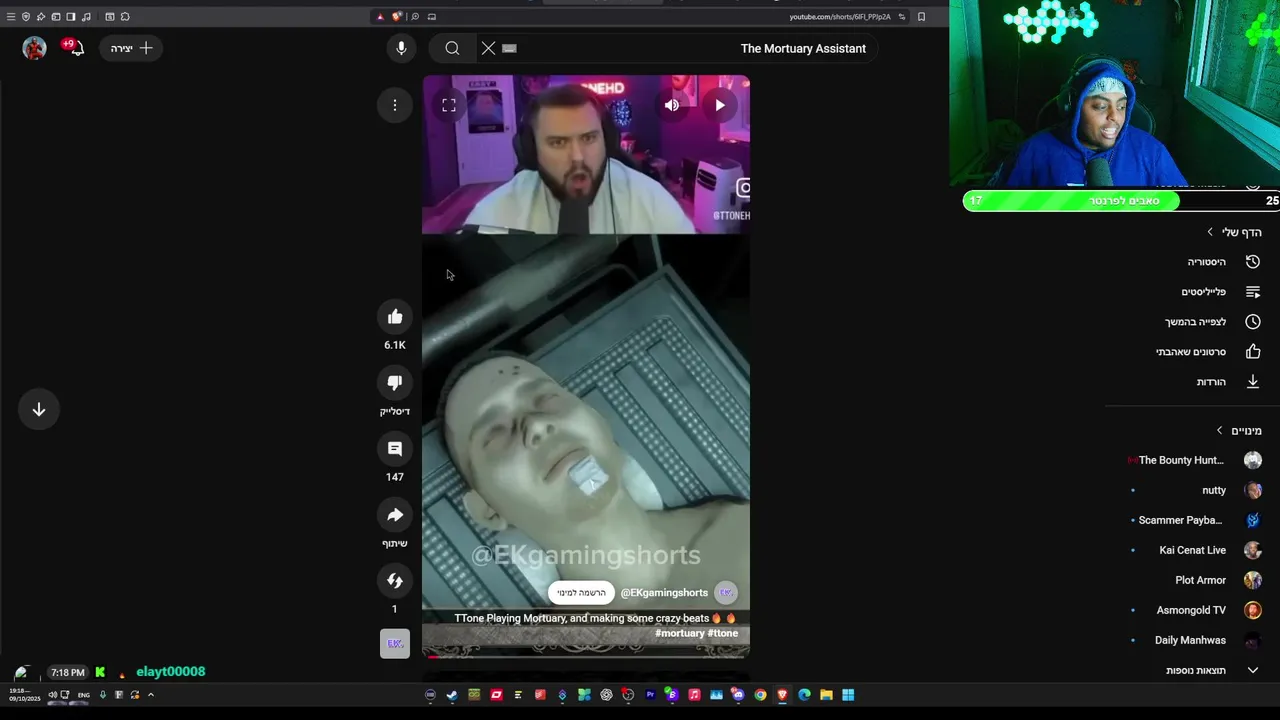Click the elayt00008 username in chat overlay
This screenshot has height=720, width=1280.
pyautogui.click(x=170, y=672)
